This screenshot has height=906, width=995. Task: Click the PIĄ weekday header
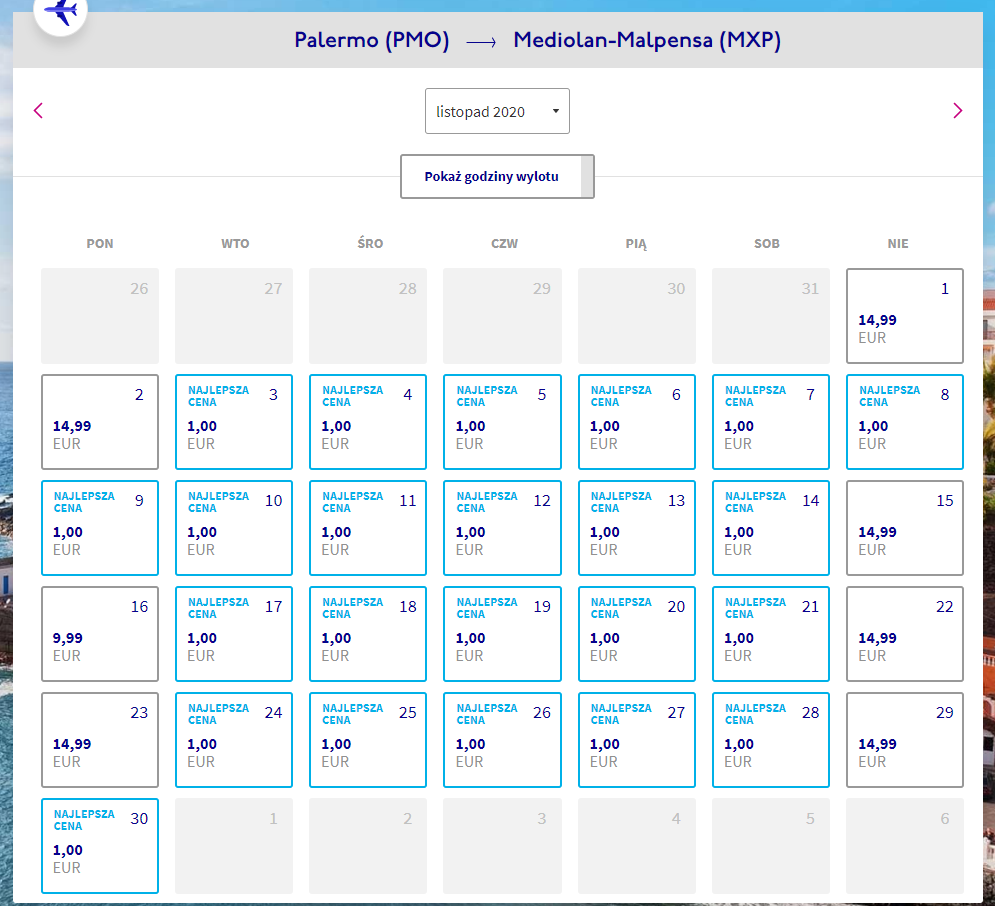(x=636, y=244)
